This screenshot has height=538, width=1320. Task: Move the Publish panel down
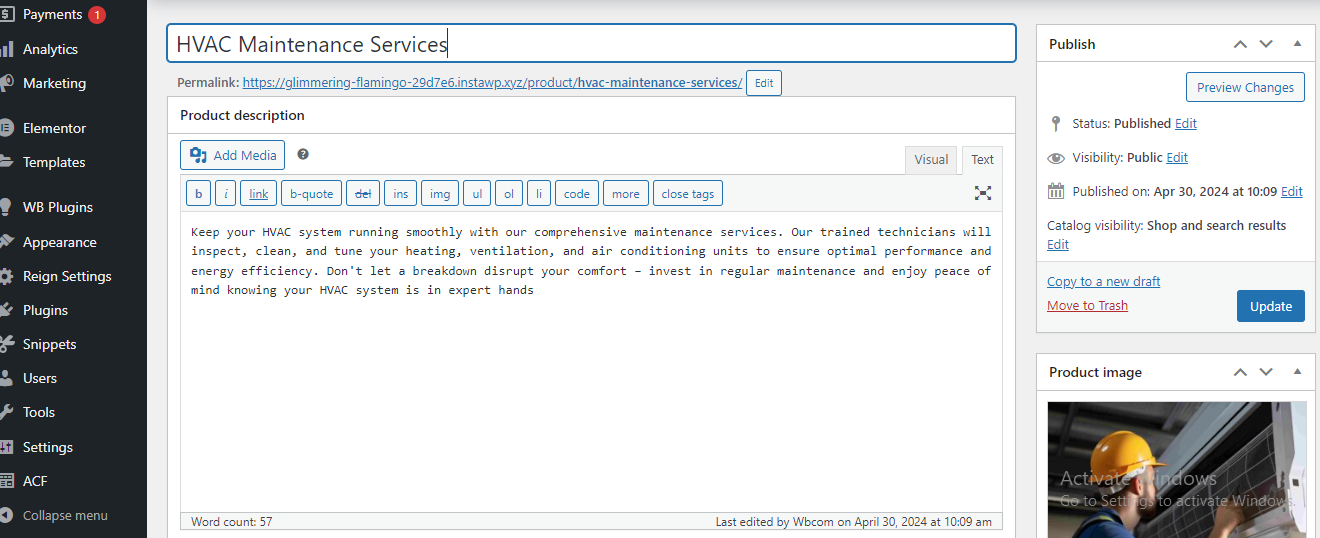[x=1266, y=44]
